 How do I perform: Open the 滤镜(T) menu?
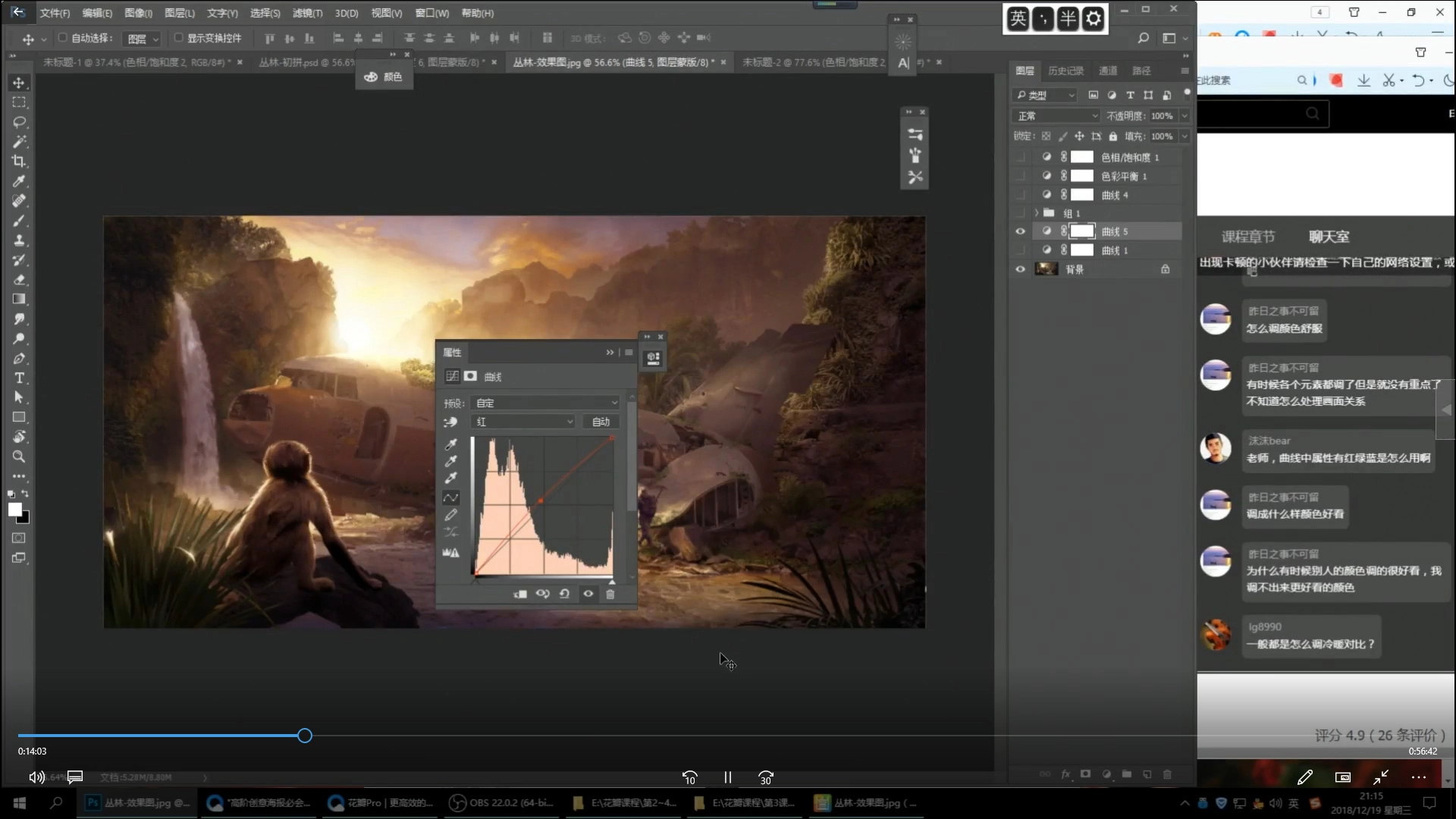tap(307, 13)
